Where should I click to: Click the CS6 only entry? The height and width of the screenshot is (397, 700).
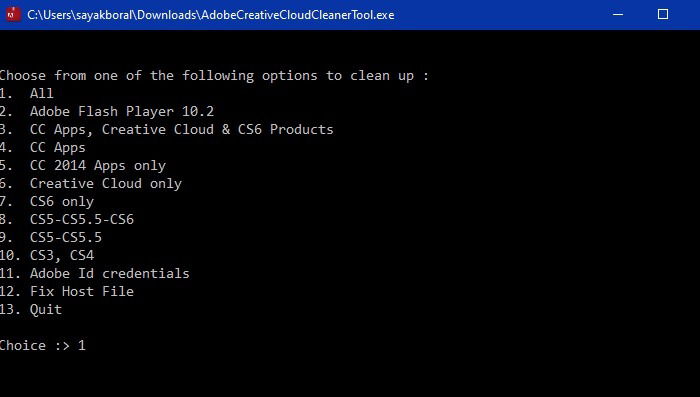click(47, 201)
